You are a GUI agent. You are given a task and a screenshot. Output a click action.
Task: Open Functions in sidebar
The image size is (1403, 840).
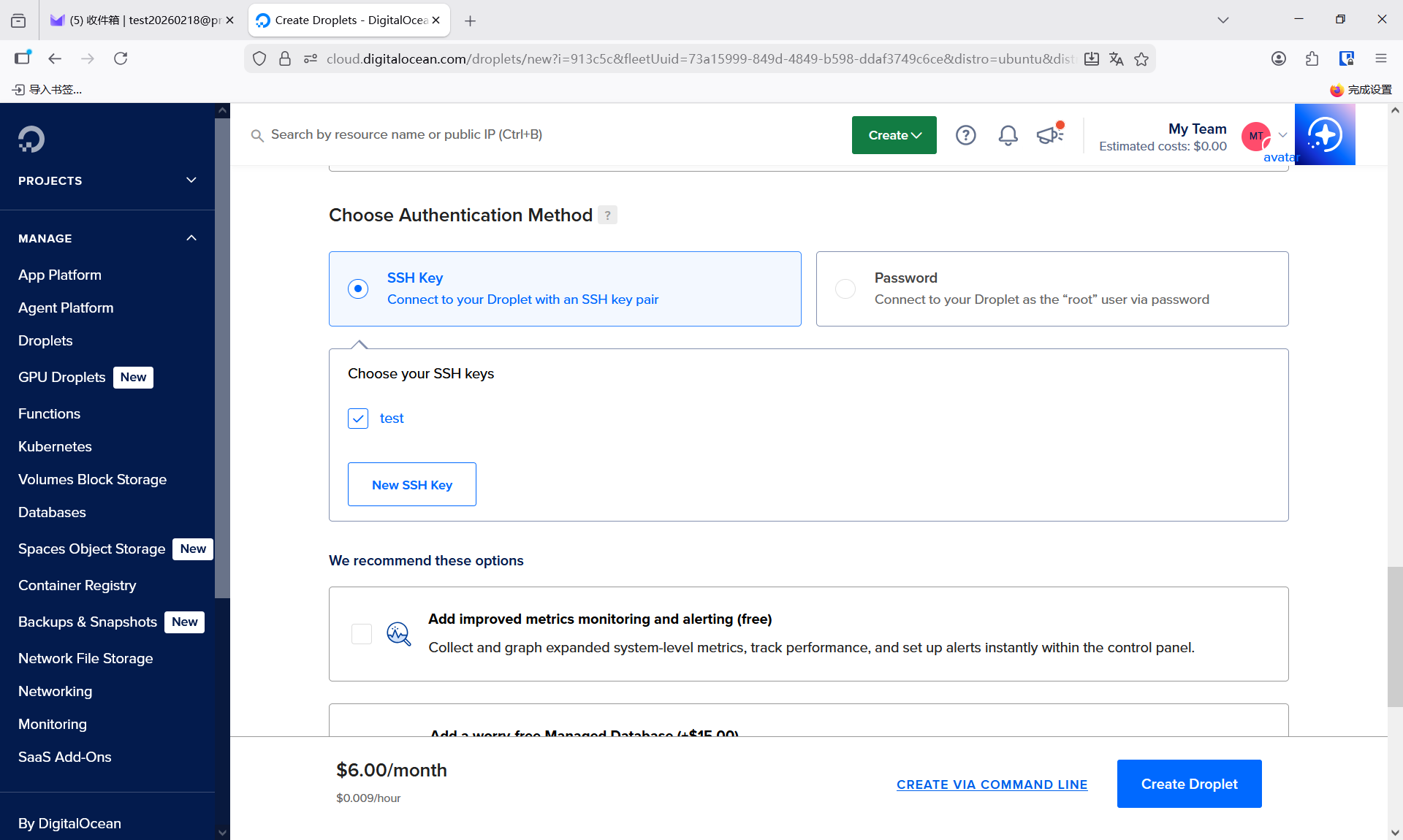49,413
